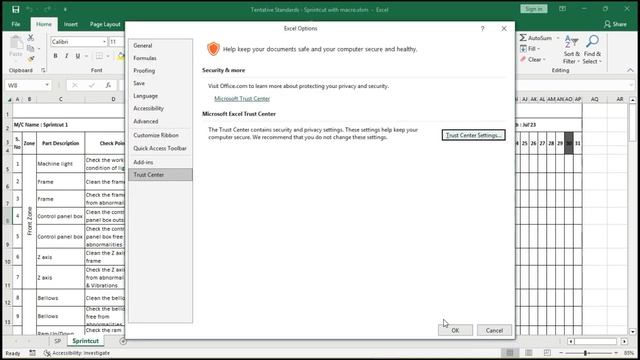Click the Insert Function fx icon
Image resolution: width=640 pixels, height=360 pixels.
(108, 85)
